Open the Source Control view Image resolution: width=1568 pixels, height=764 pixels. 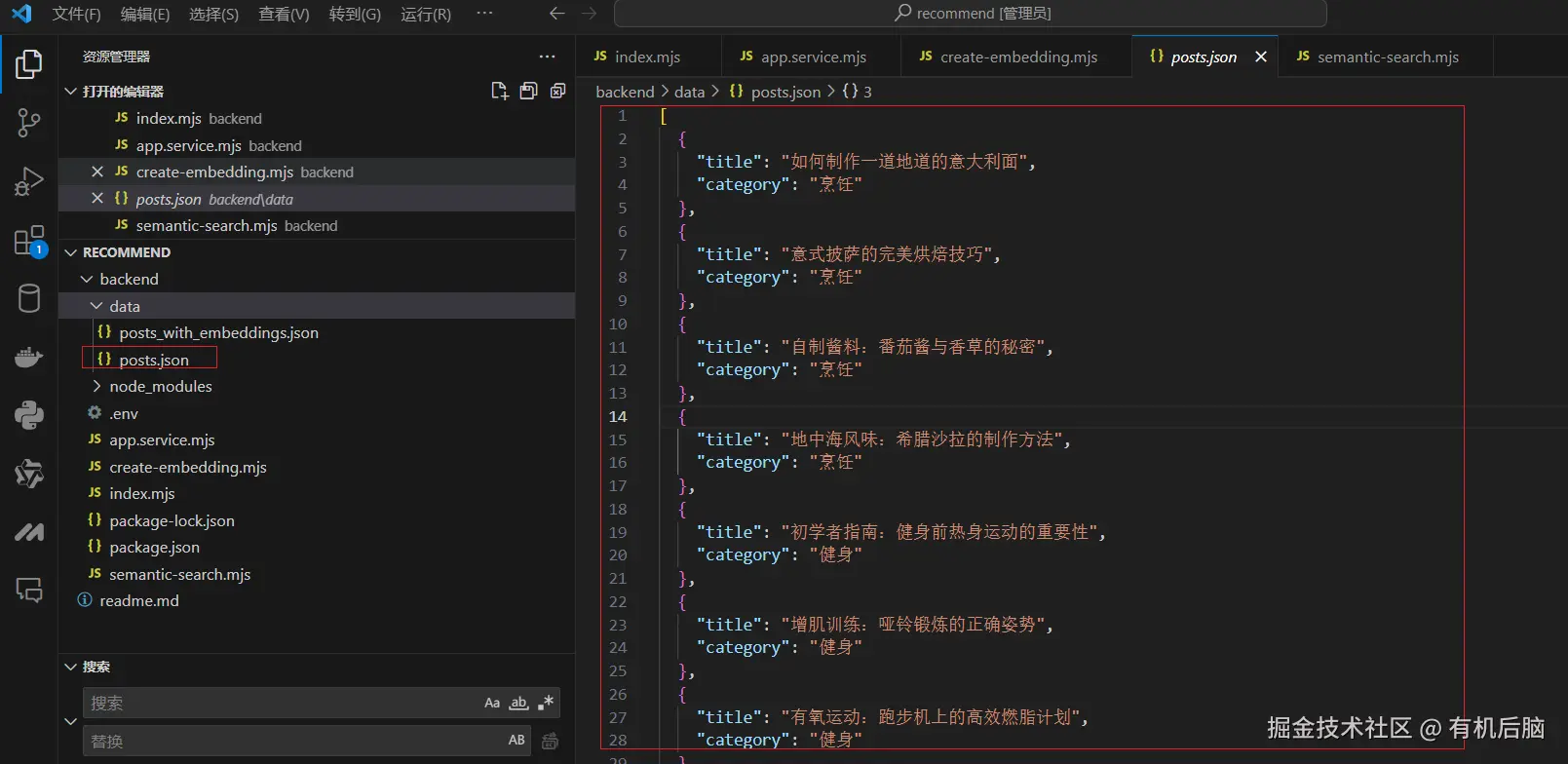pyautogui.click(x=28, y=123)
